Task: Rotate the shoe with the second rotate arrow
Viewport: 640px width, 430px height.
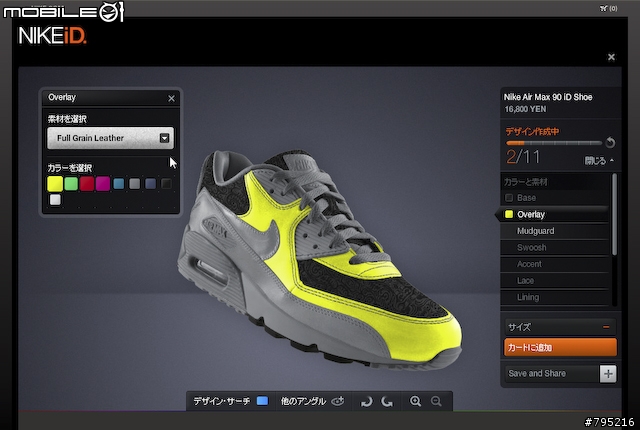Action: 387,401
